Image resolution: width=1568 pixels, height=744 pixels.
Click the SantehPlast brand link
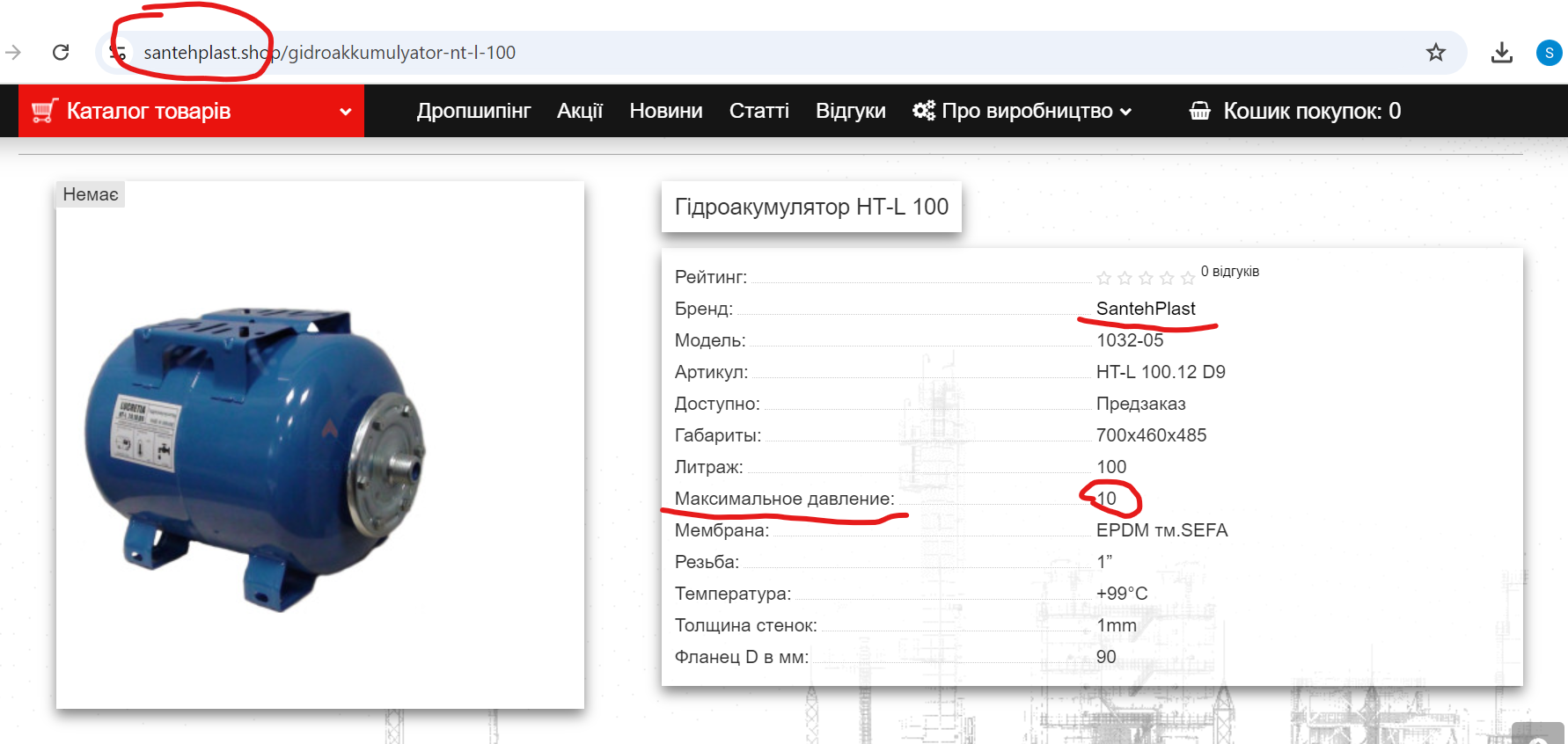[x=1146, y=309]
